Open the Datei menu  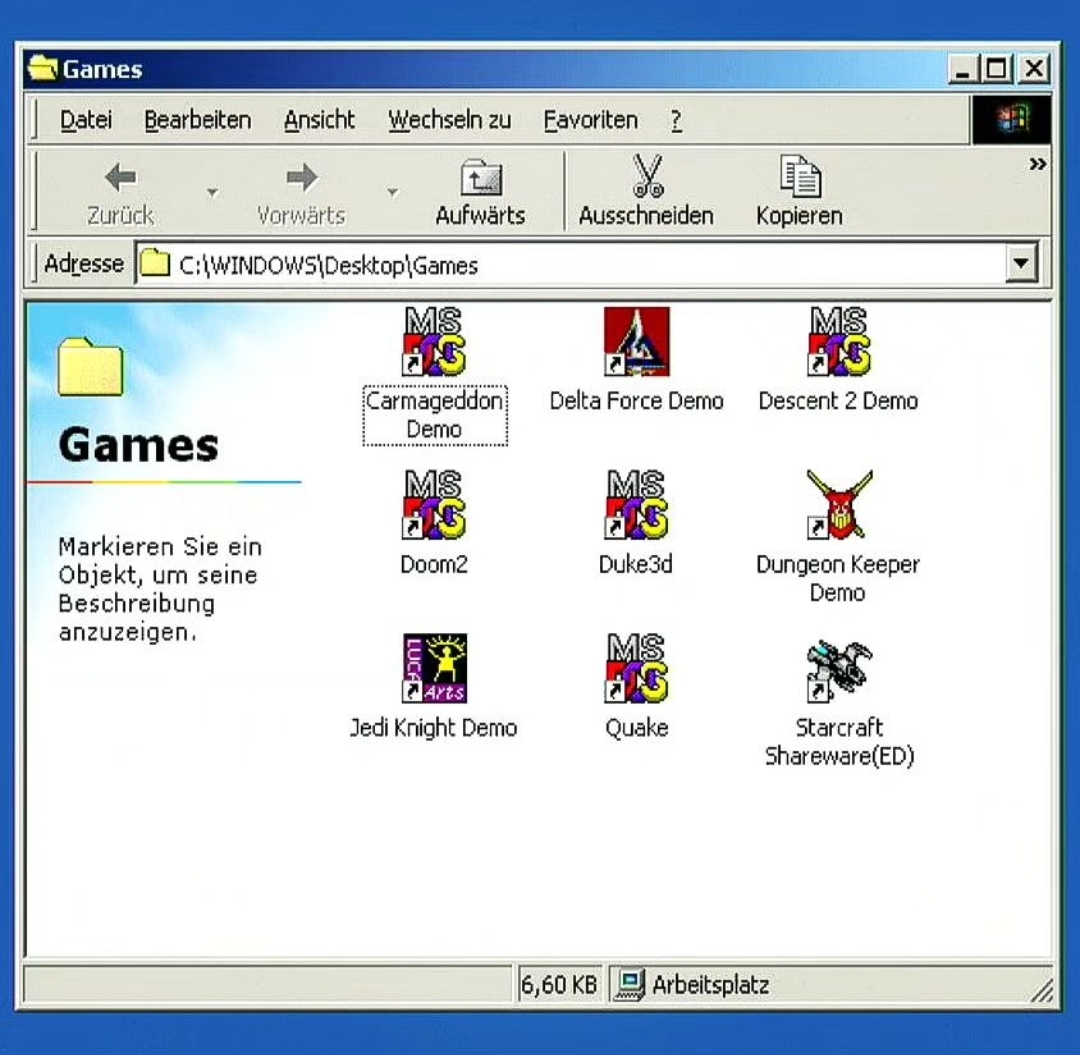[86, 121]
